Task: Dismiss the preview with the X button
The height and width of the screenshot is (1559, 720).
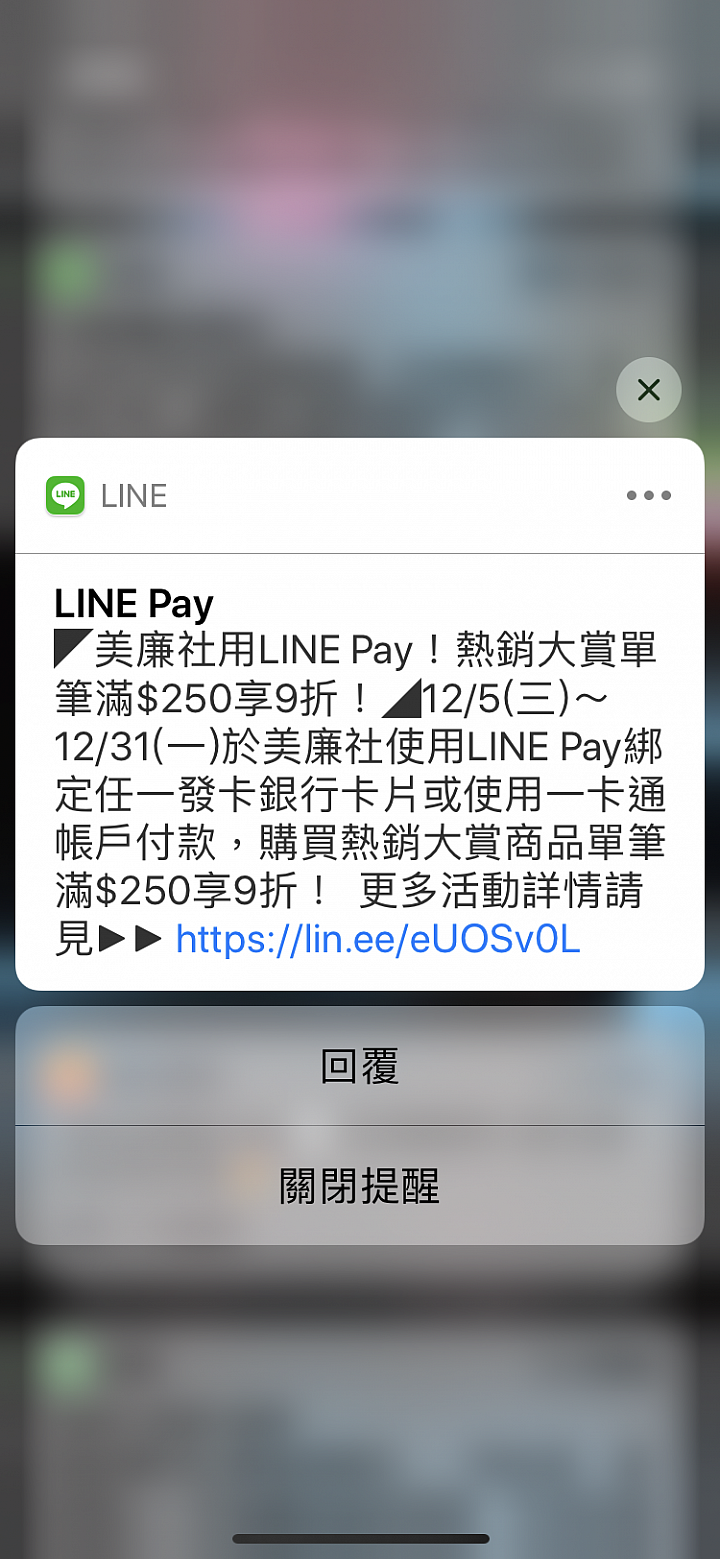Action: click(648, 389)
